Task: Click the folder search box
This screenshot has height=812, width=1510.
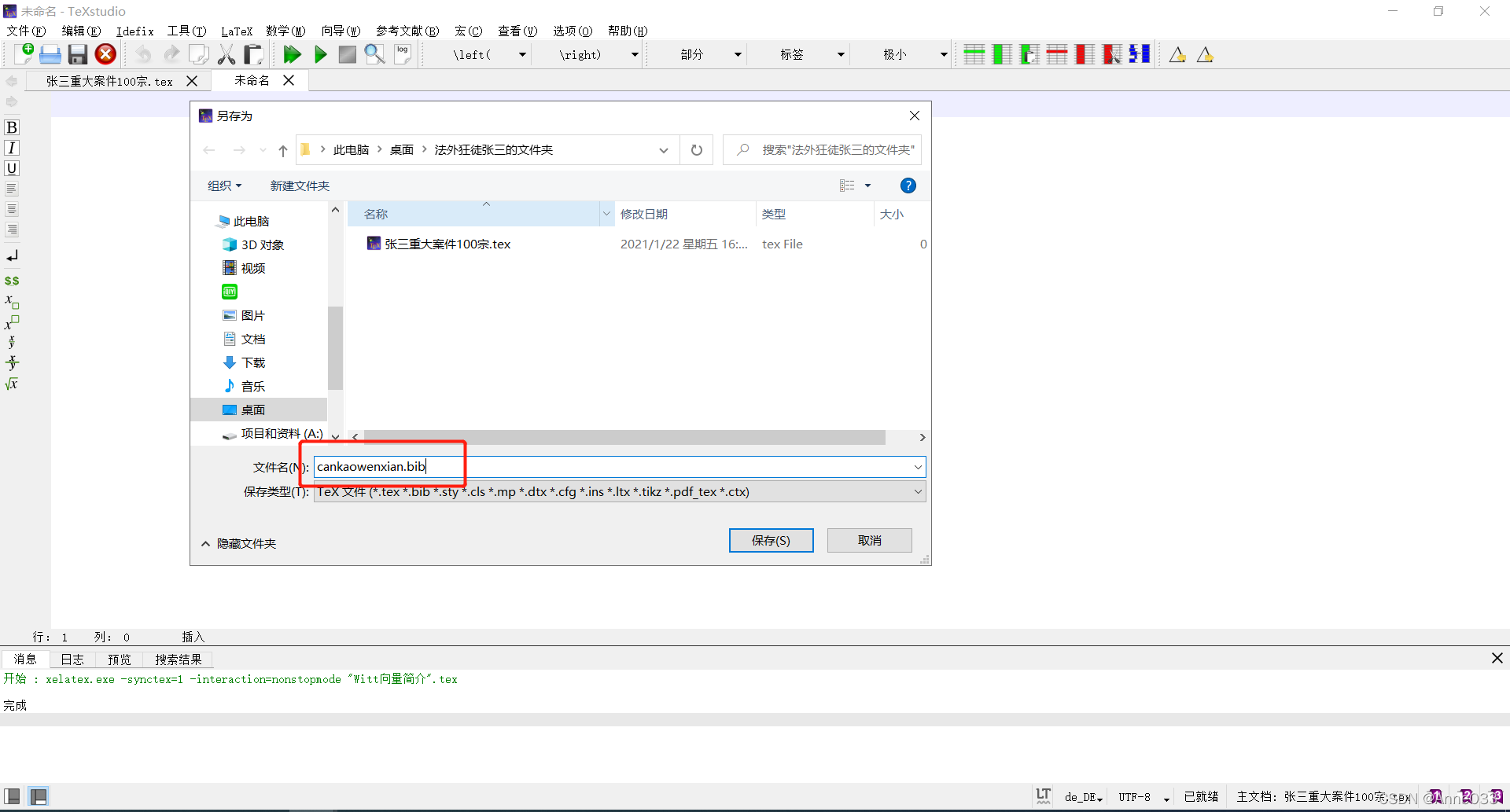Action: [x=822, y=150]
